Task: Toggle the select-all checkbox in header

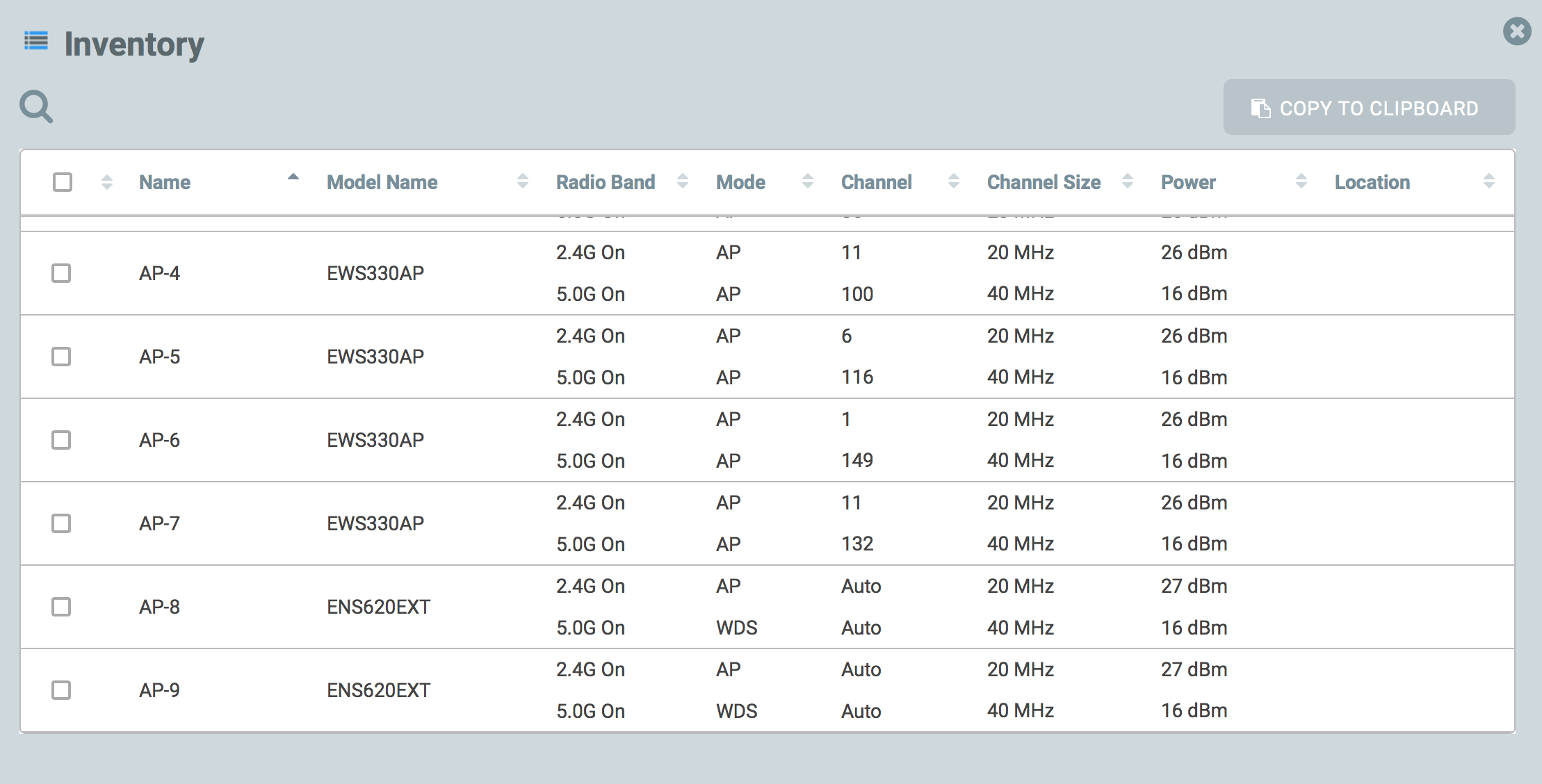Action: [63, 182]
